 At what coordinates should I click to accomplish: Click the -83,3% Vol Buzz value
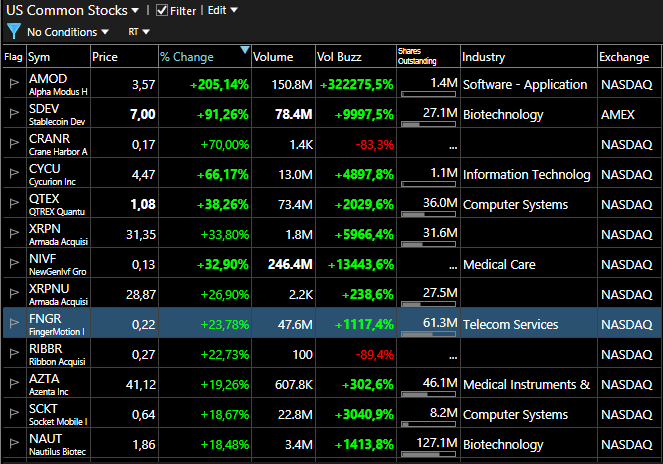click(x=375, y=145)
